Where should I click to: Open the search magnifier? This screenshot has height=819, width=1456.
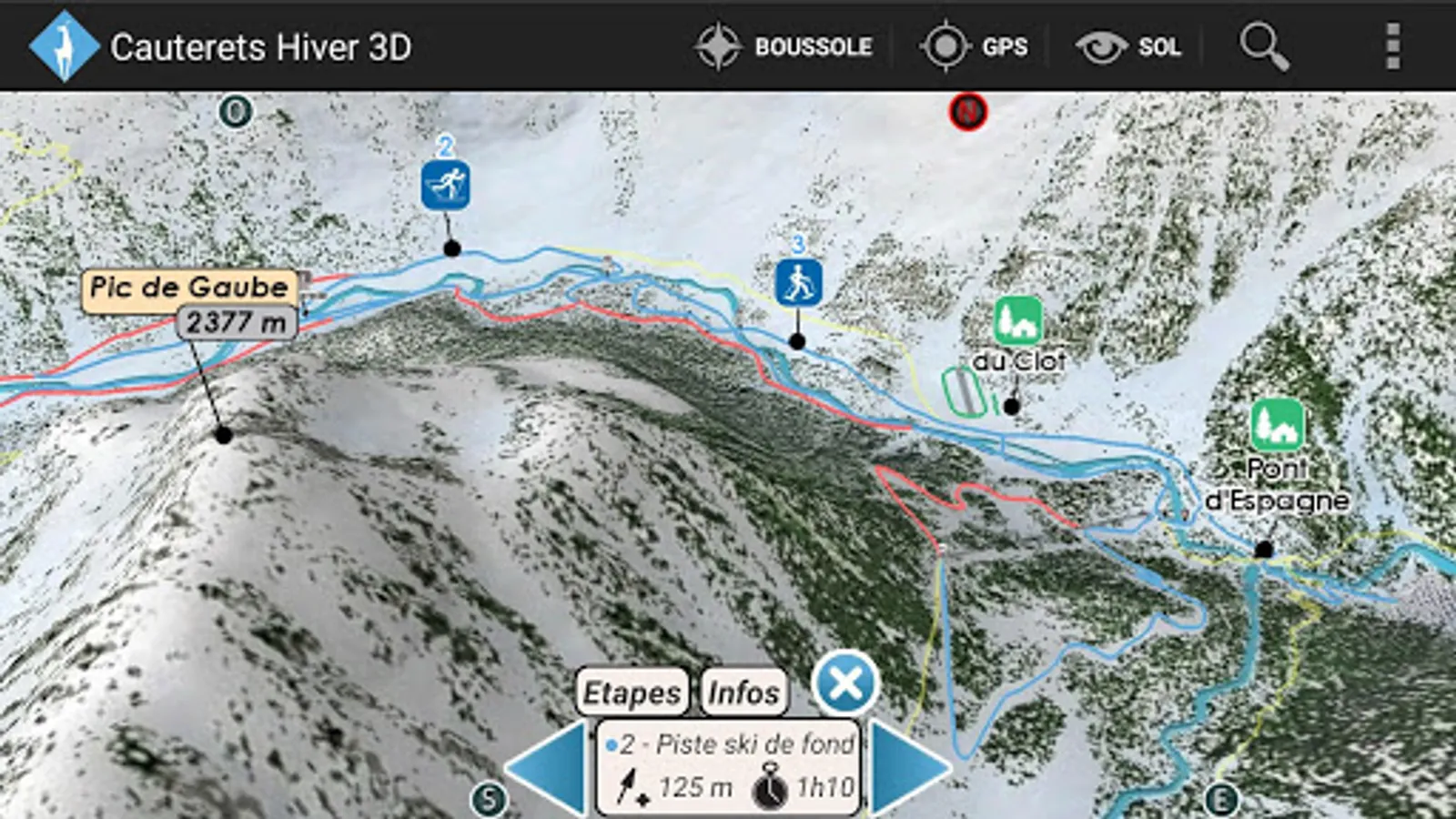coord(1264,46)
